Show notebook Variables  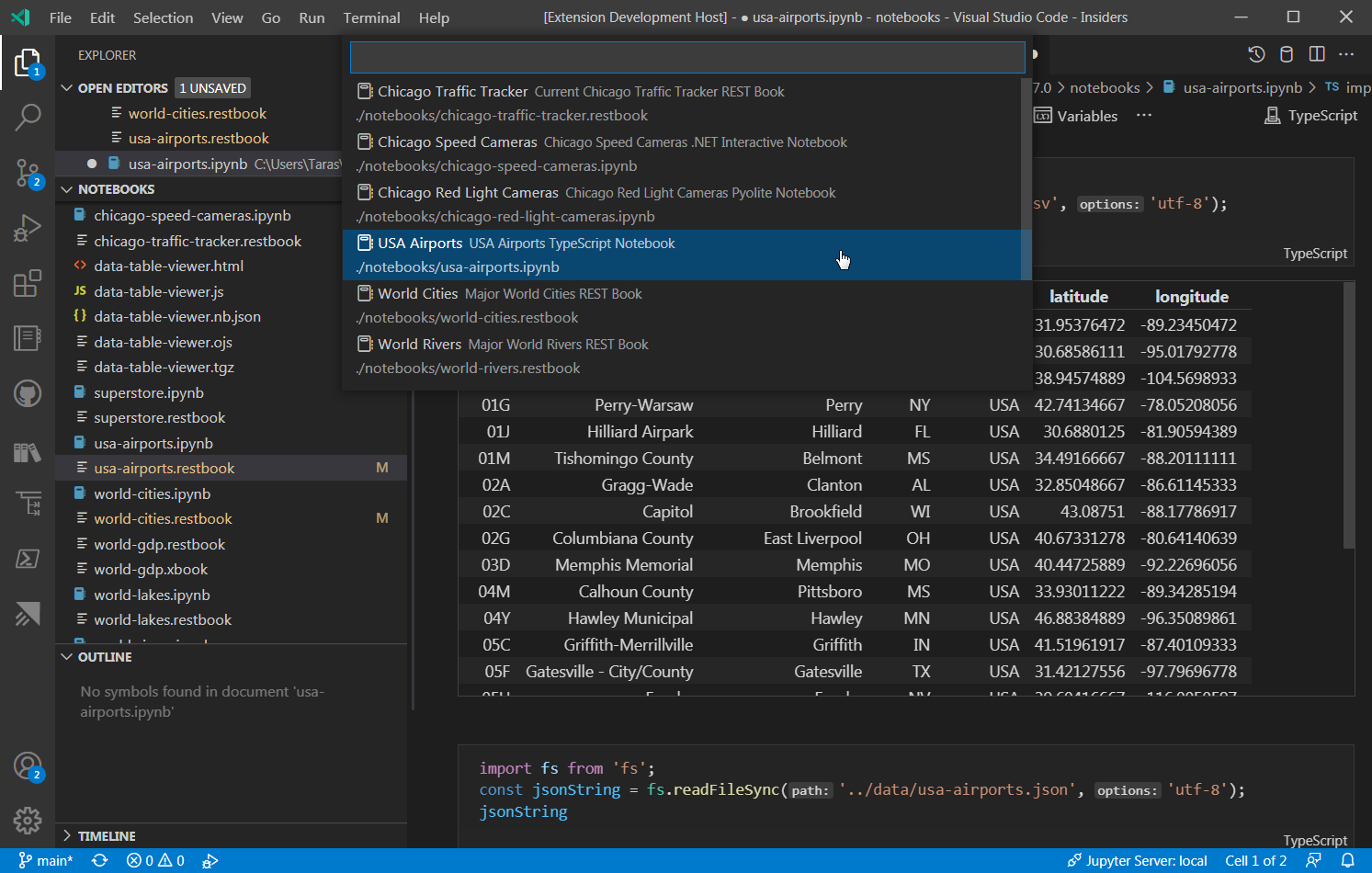click(1076, 116)
